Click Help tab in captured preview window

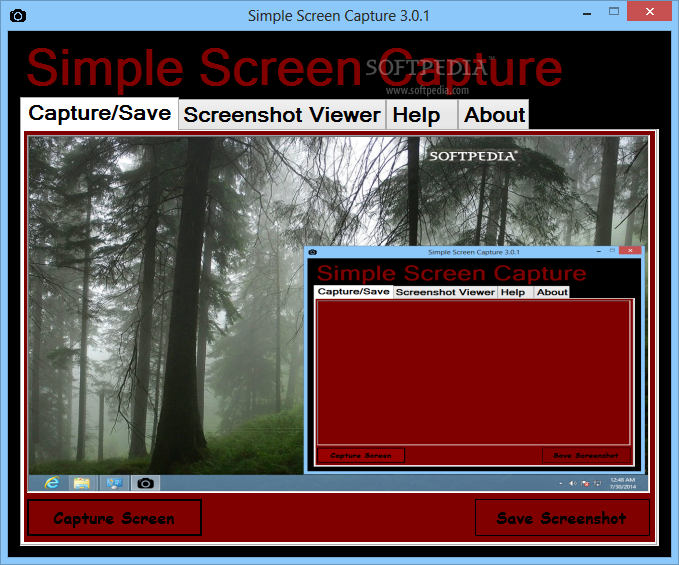pos(515,292)
